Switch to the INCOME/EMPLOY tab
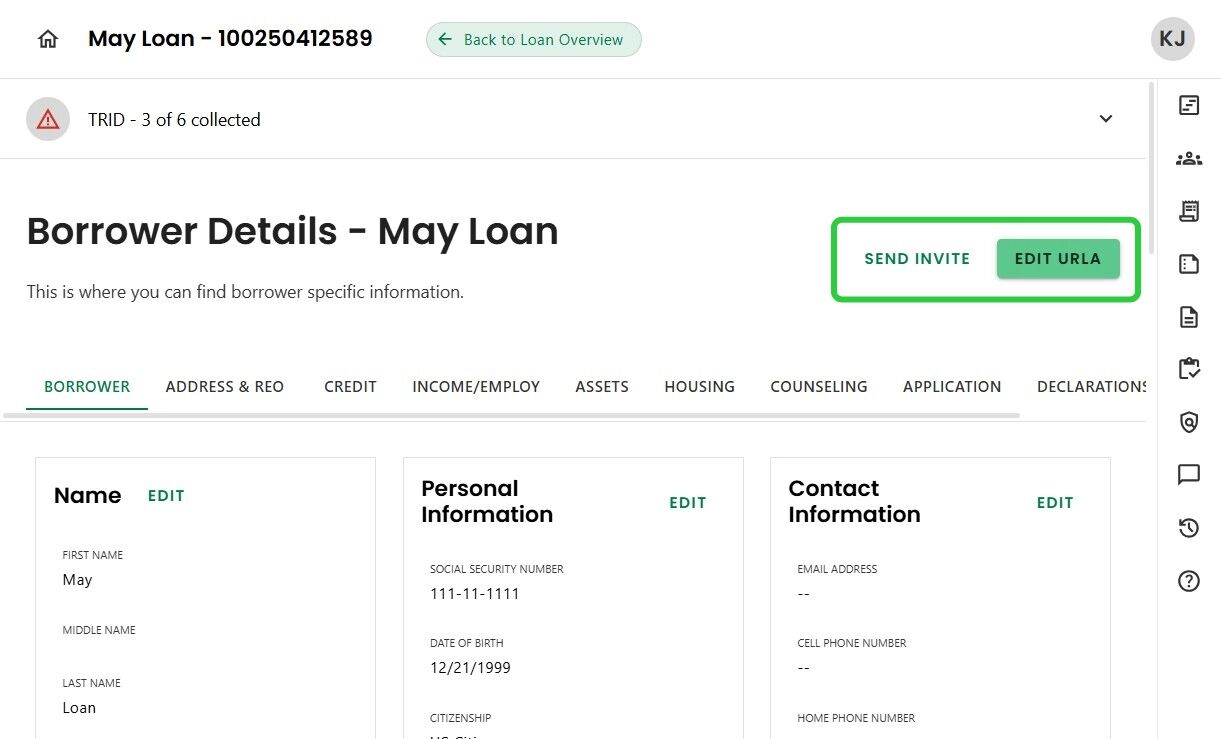 [x=476, y=386]
